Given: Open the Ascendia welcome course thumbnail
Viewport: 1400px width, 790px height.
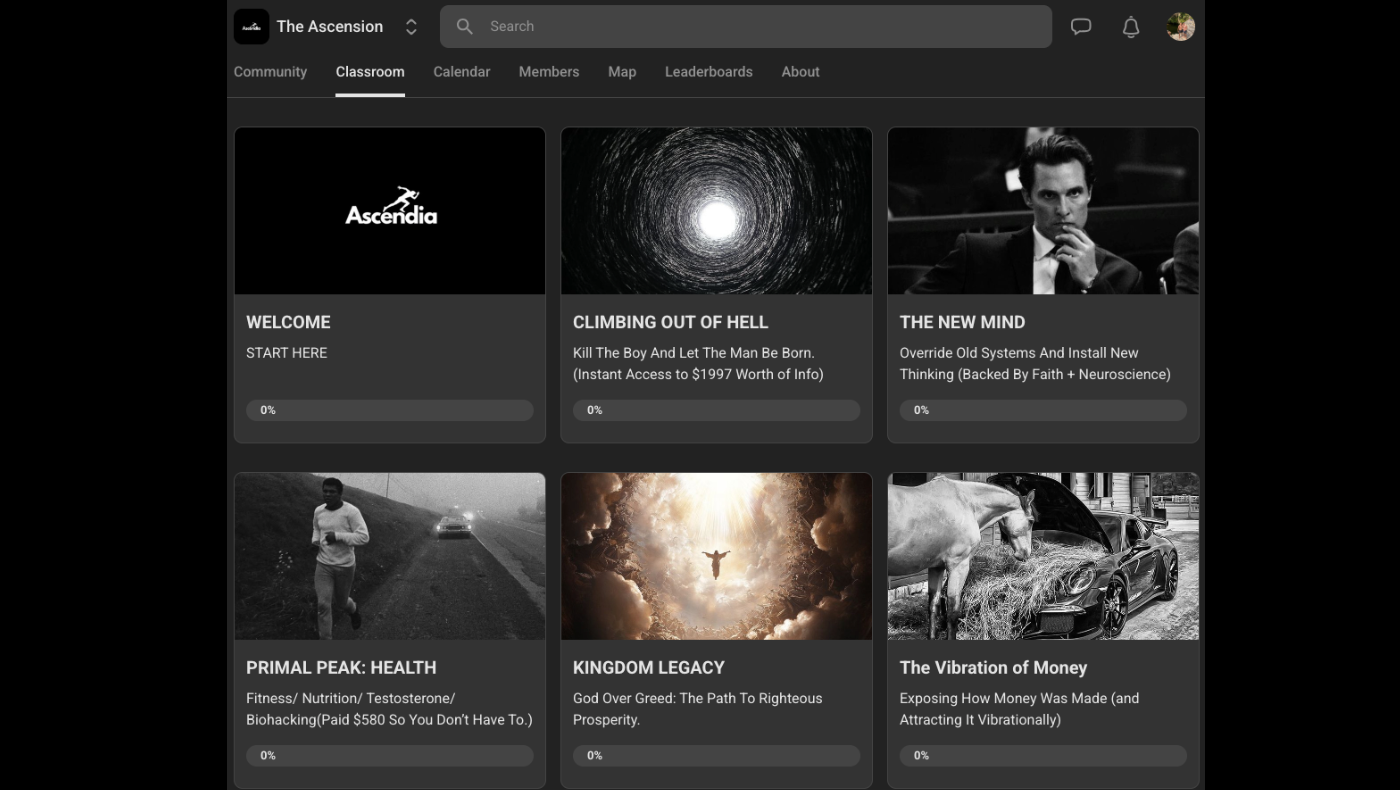Looking at the screenshot, I should click(x=390, y=211).
